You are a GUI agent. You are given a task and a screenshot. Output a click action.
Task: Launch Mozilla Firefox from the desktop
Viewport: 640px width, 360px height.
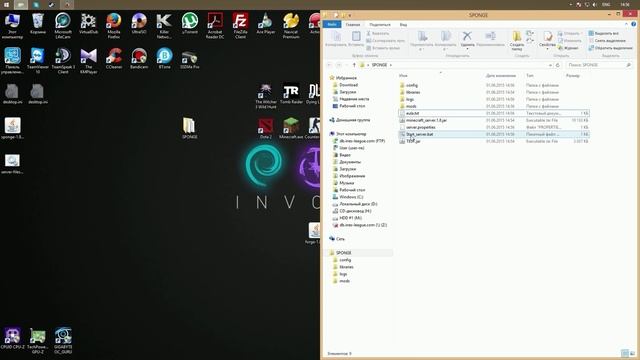(x=113, y=25)
